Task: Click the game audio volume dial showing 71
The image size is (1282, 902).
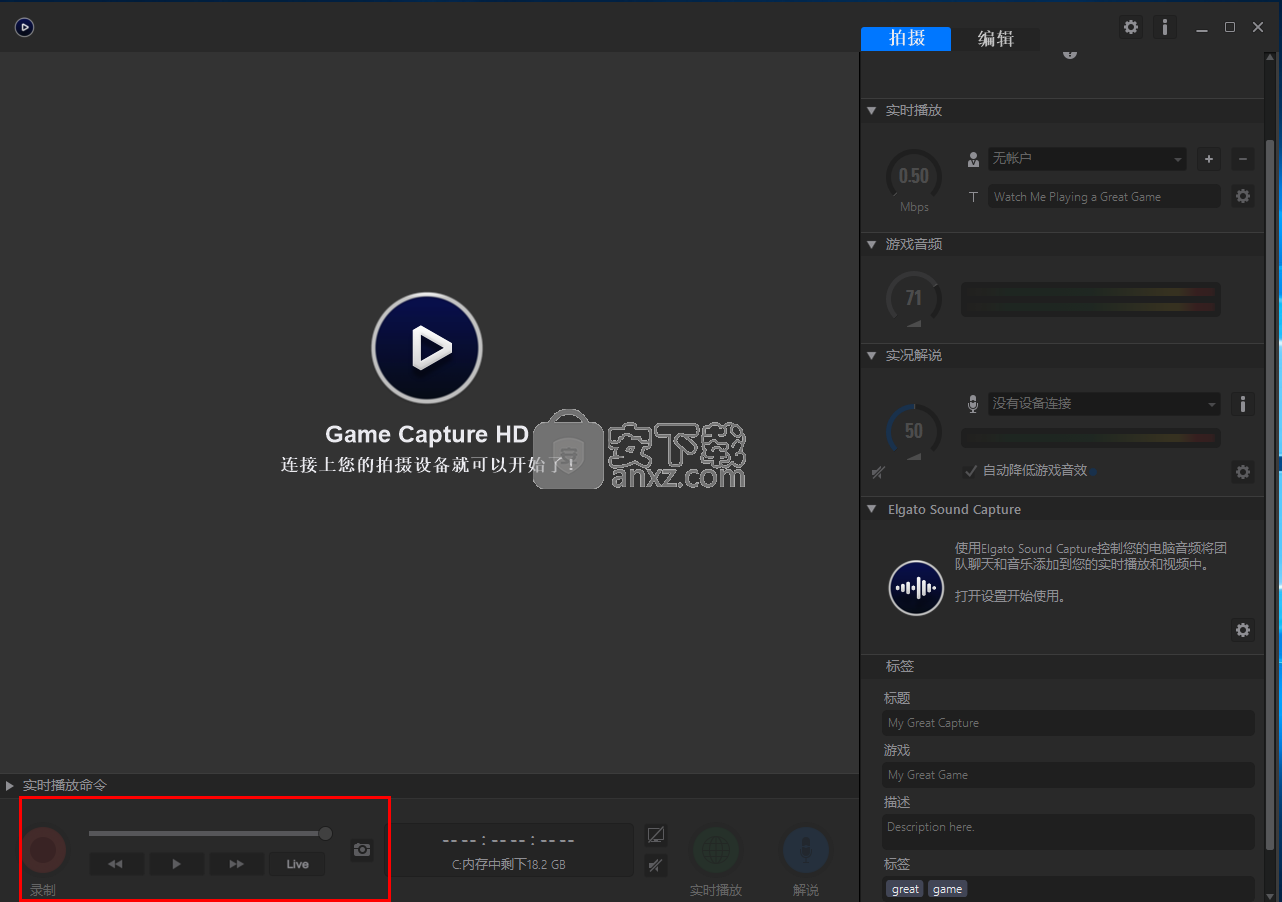Action: (x=914, y=298)
